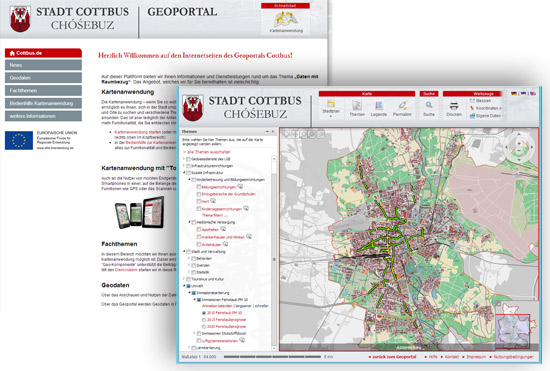Open the Fachthemen menu item
Viewport: 550px width, 371px height.
pos(43,90)
